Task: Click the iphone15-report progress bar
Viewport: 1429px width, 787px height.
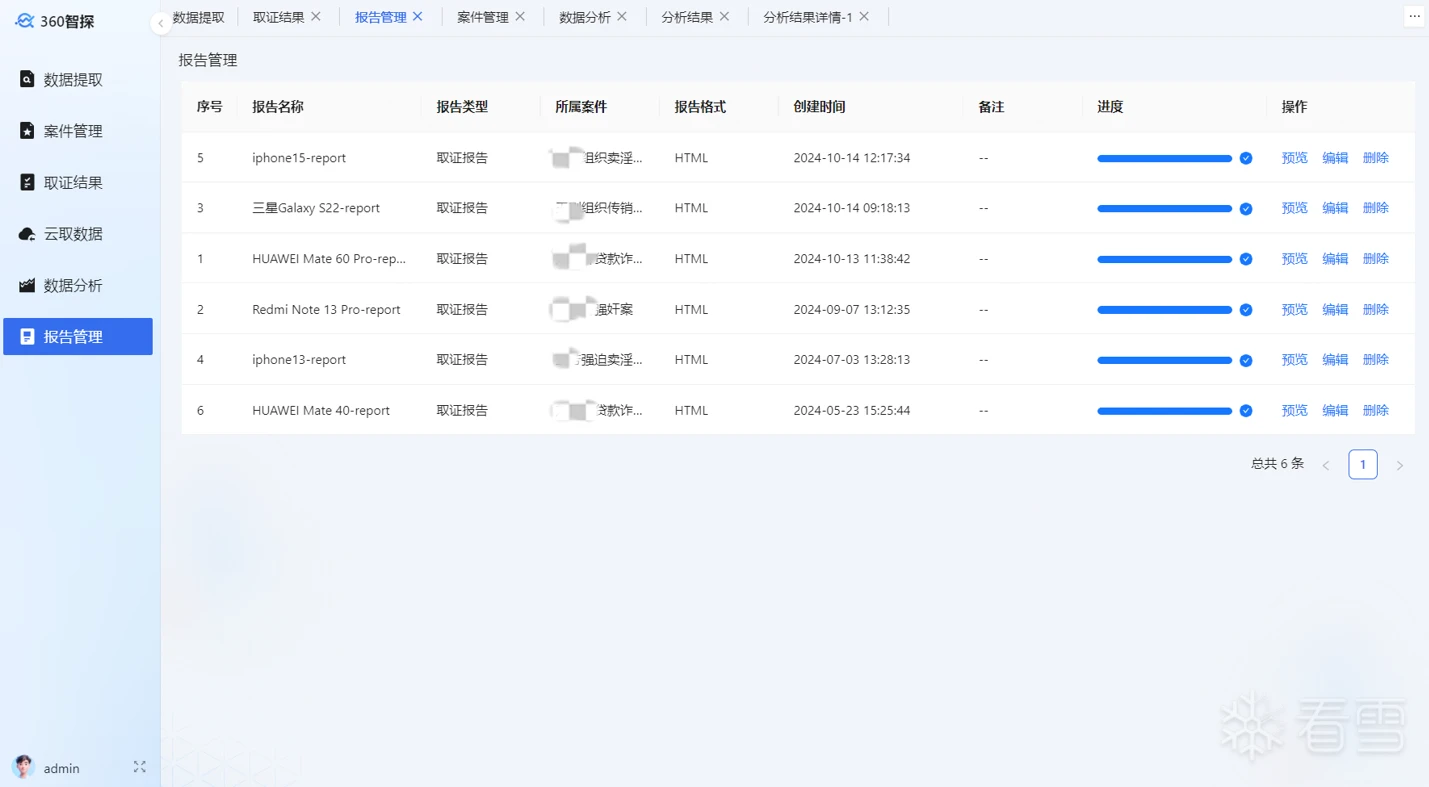Action: point(1164,158)
